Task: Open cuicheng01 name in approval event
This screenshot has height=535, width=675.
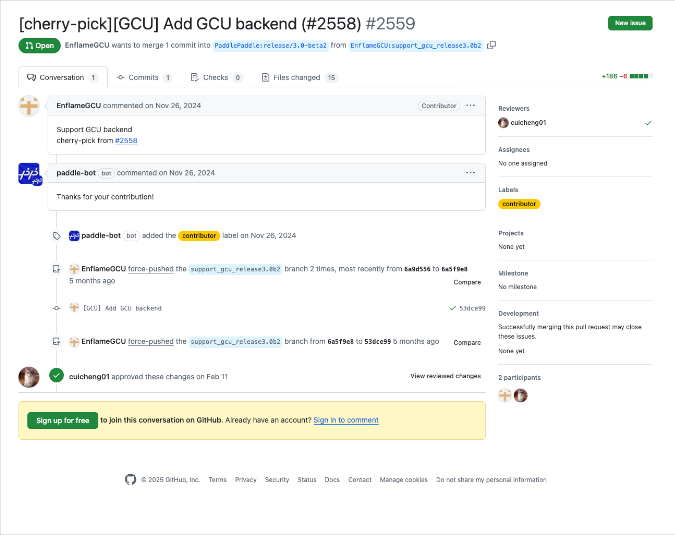Action: pyautogui.click(x=89, y=377)
